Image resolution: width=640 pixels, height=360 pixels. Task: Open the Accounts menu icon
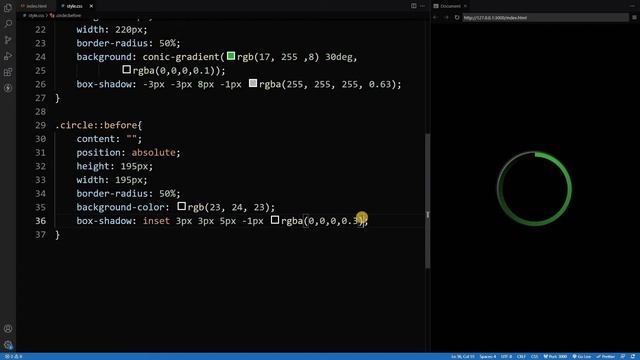pyautogui.click(x=8, y=329)
